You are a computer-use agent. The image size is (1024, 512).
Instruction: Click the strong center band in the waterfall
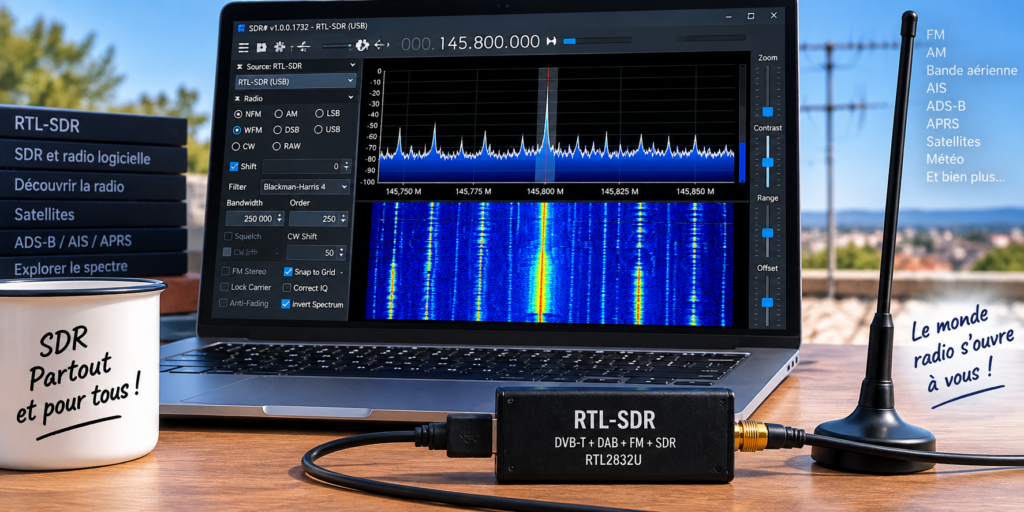(x=542, y=261)
